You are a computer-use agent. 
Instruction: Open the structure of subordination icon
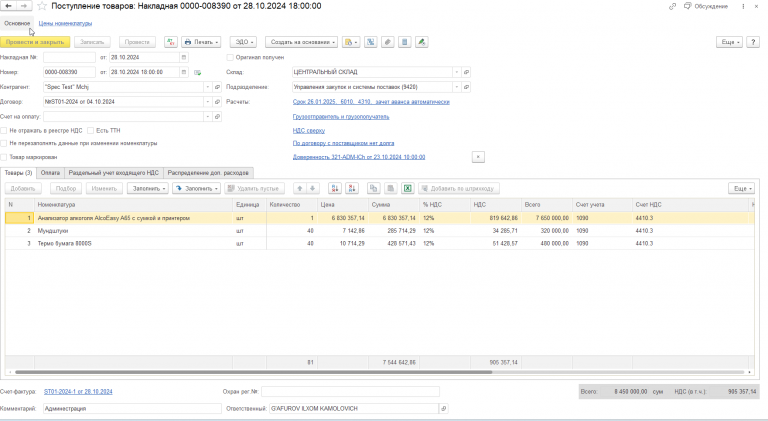(x=371, y=42)
